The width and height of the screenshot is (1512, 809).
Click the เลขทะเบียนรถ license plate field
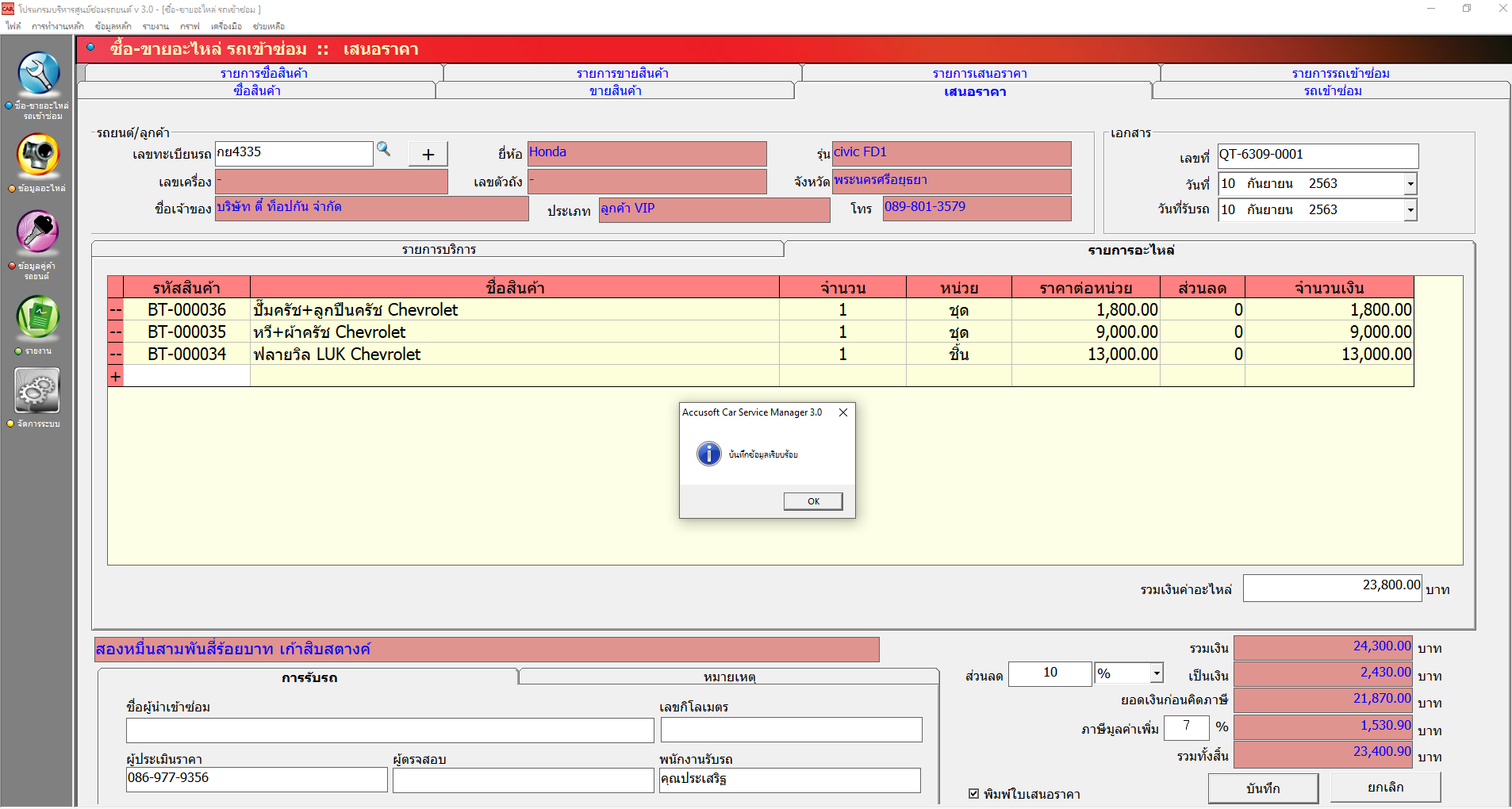click(294, 153)
